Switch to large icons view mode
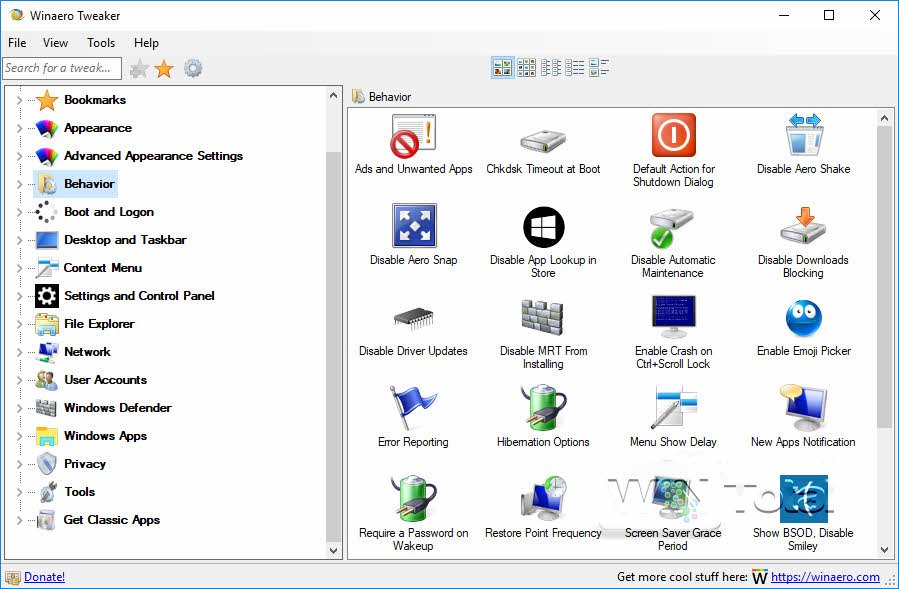This screenshot has height=589, width=899. click(x=503, y=68)
